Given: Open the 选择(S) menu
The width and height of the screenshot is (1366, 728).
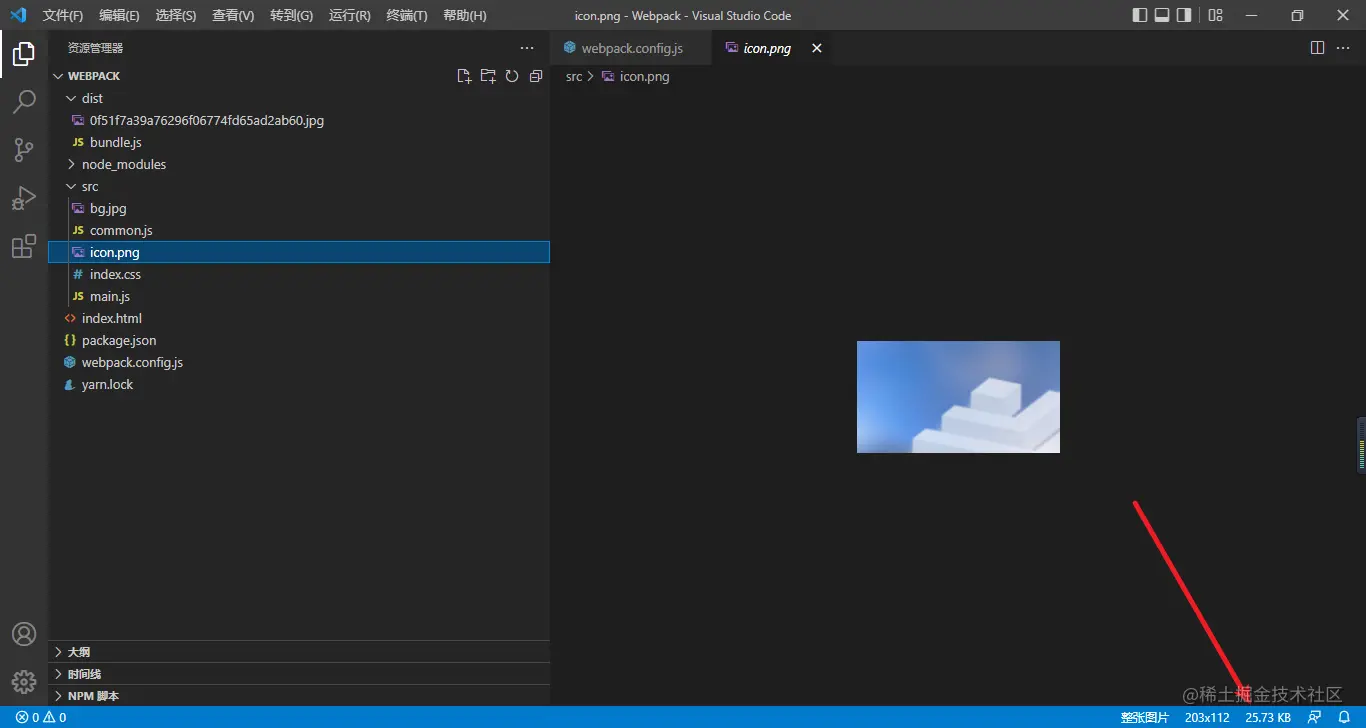Looking at the screenshot, I should 176,15.
